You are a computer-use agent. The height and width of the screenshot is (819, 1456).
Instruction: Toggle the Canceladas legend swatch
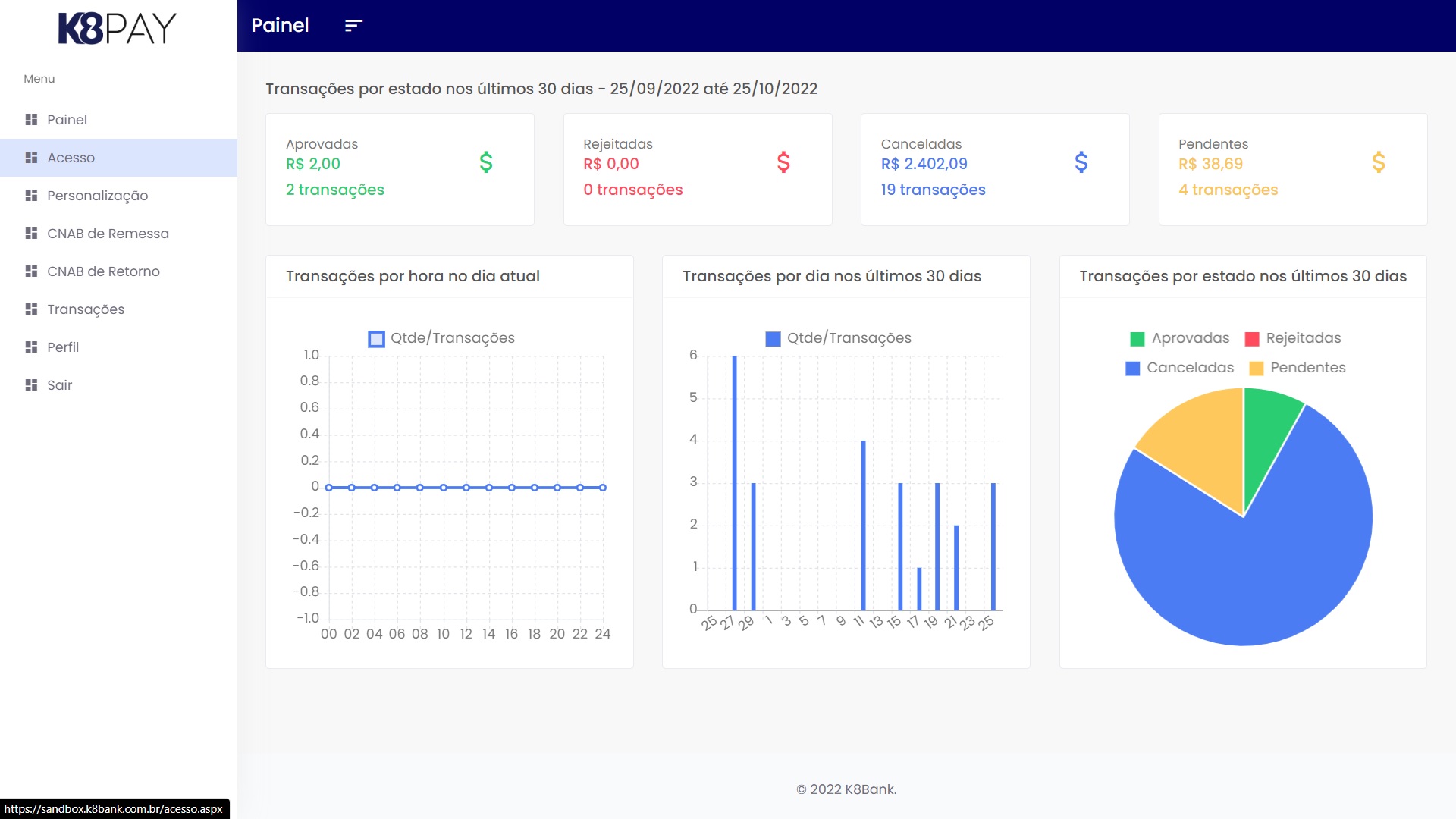(1132, 369)
